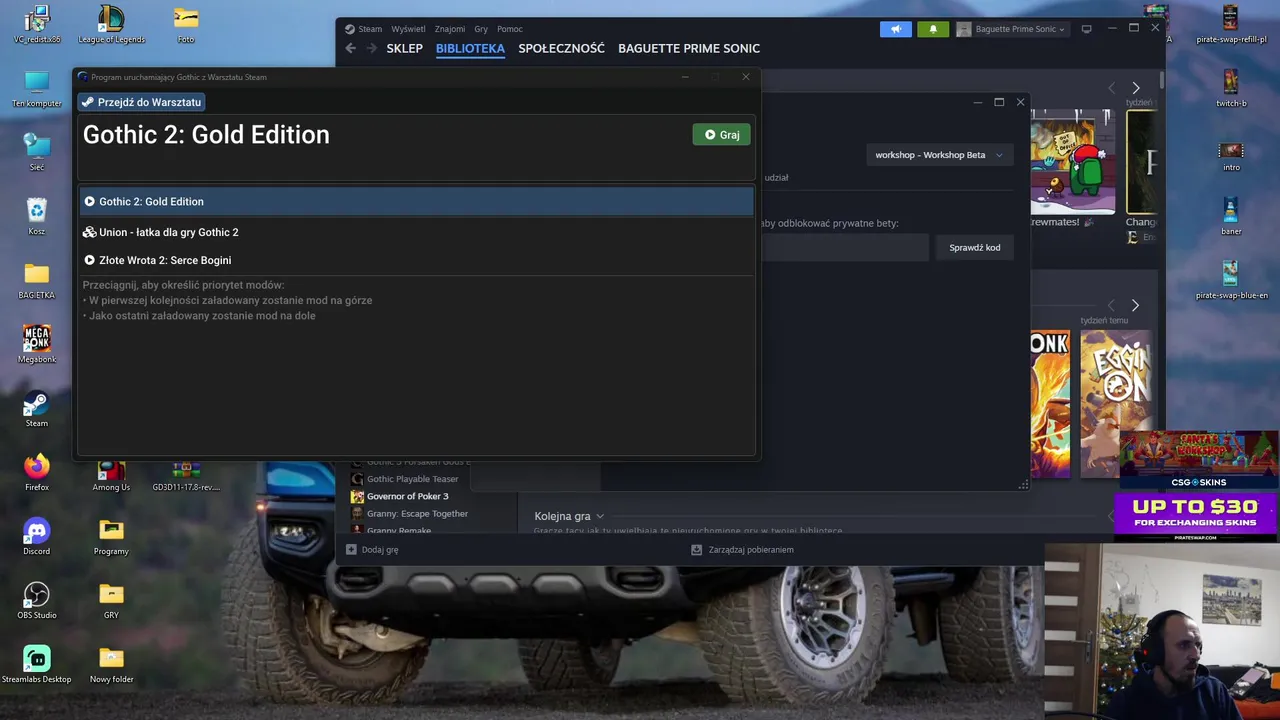Image resolution: width=1280 pixels, height=720 pixels.
Task: Click the Sprawdź kod button
Action: coord(975,248)
